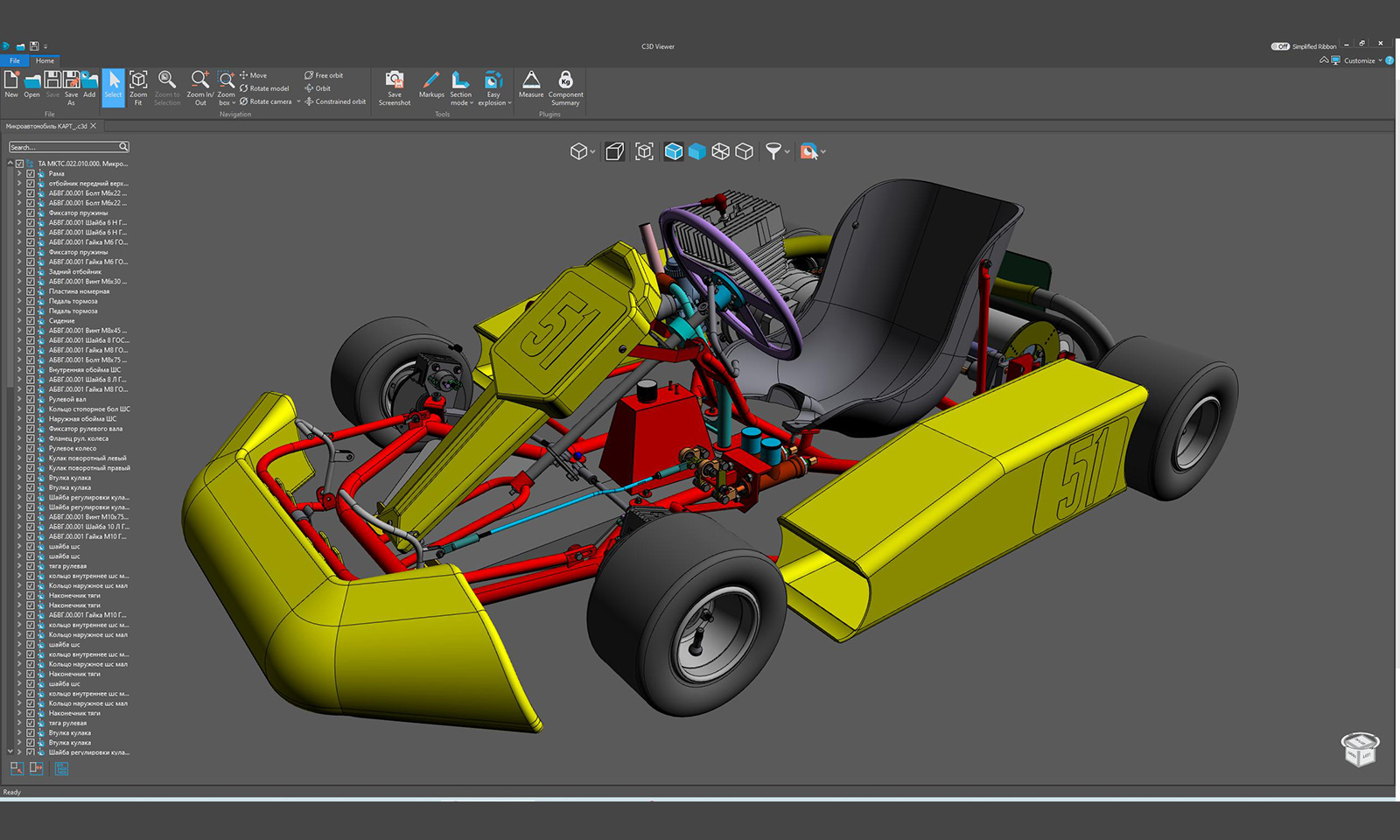Uncheck the Рулевой вал checkbox

30,399
